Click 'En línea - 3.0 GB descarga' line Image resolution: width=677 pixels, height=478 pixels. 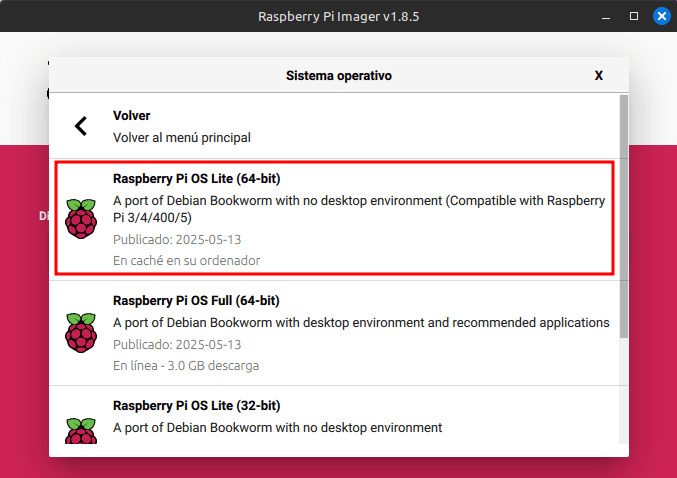pyautogui.click(x=186, y=366)
